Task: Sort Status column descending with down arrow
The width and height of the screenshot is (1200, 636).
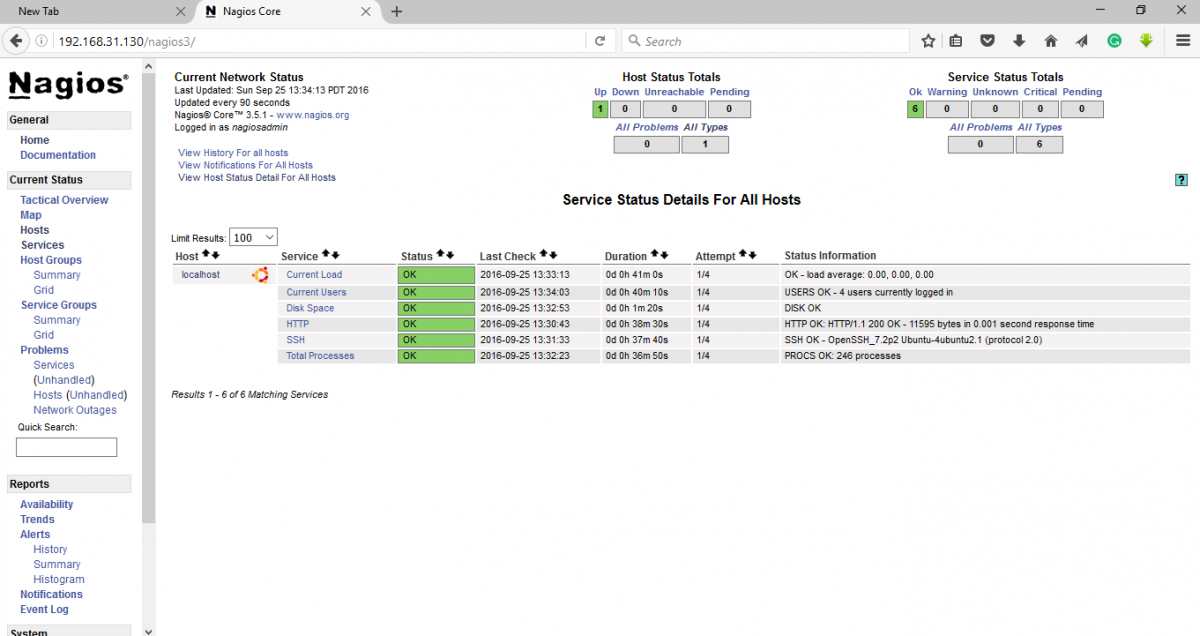Action: [x=450, y=255]
